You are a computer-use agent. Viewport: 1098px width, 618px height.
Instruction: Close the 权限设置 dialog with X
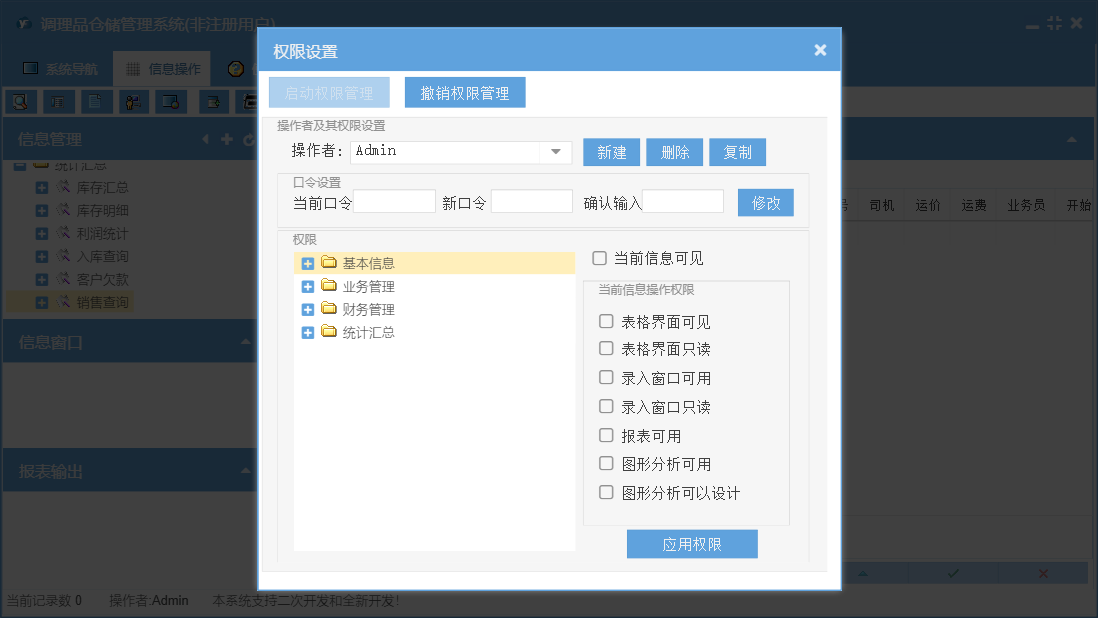point(820,50)
